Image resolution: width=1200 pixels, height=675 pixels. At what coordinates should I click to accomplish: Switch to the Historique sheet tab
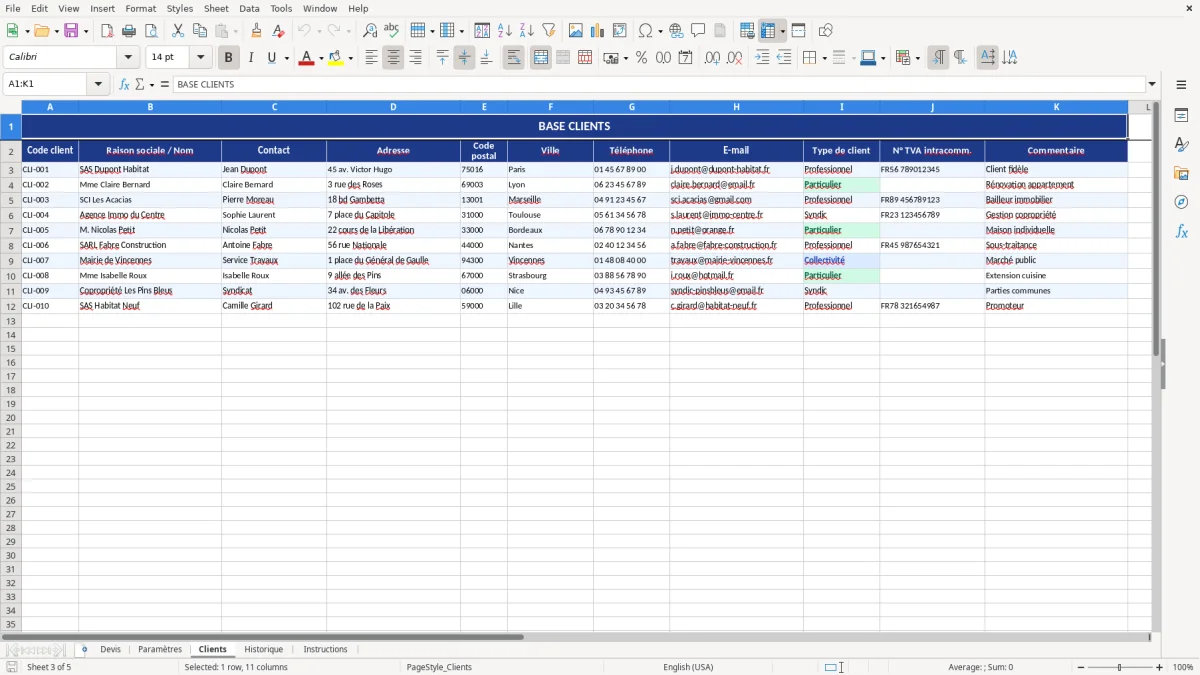(264, 649)
